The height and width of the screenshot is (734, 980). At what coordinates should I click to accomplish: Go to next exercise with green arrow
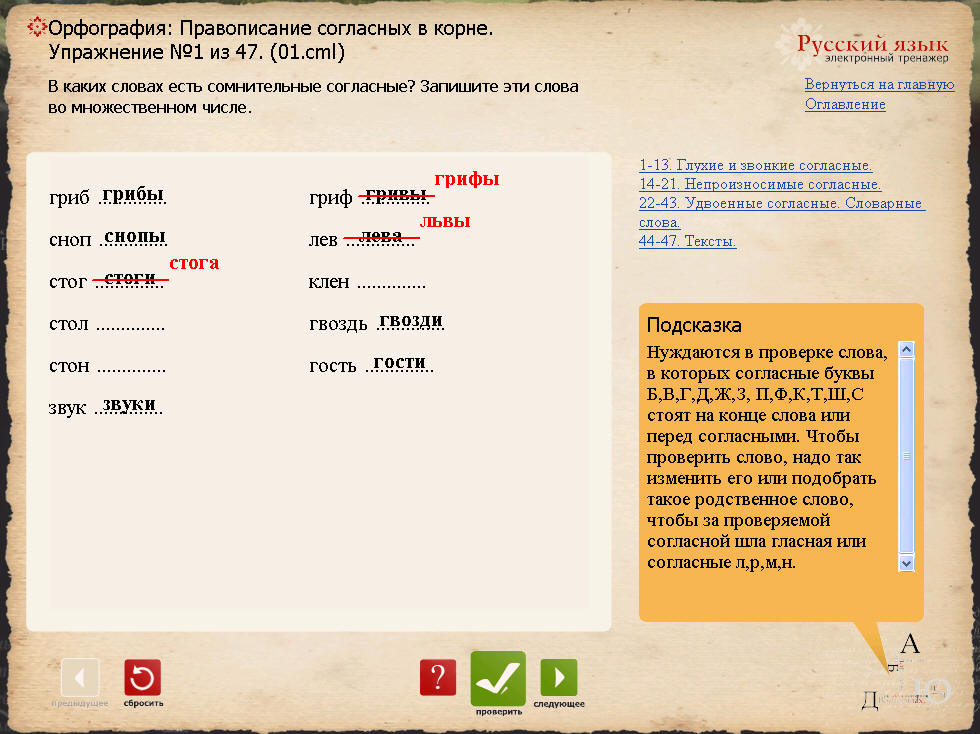[558, 678]
